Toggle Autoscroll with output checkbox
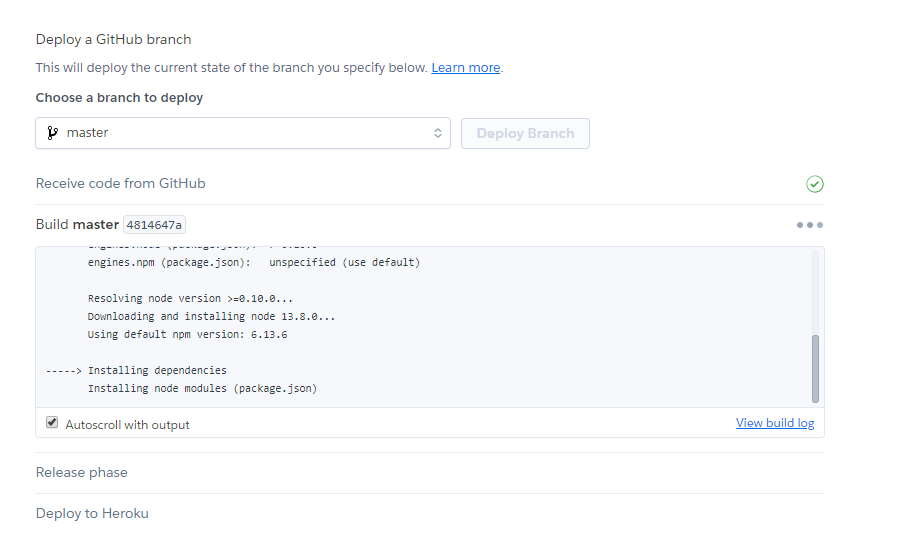Screen dimensions: 917x546 pyautogui.click(x=52, y=422)
